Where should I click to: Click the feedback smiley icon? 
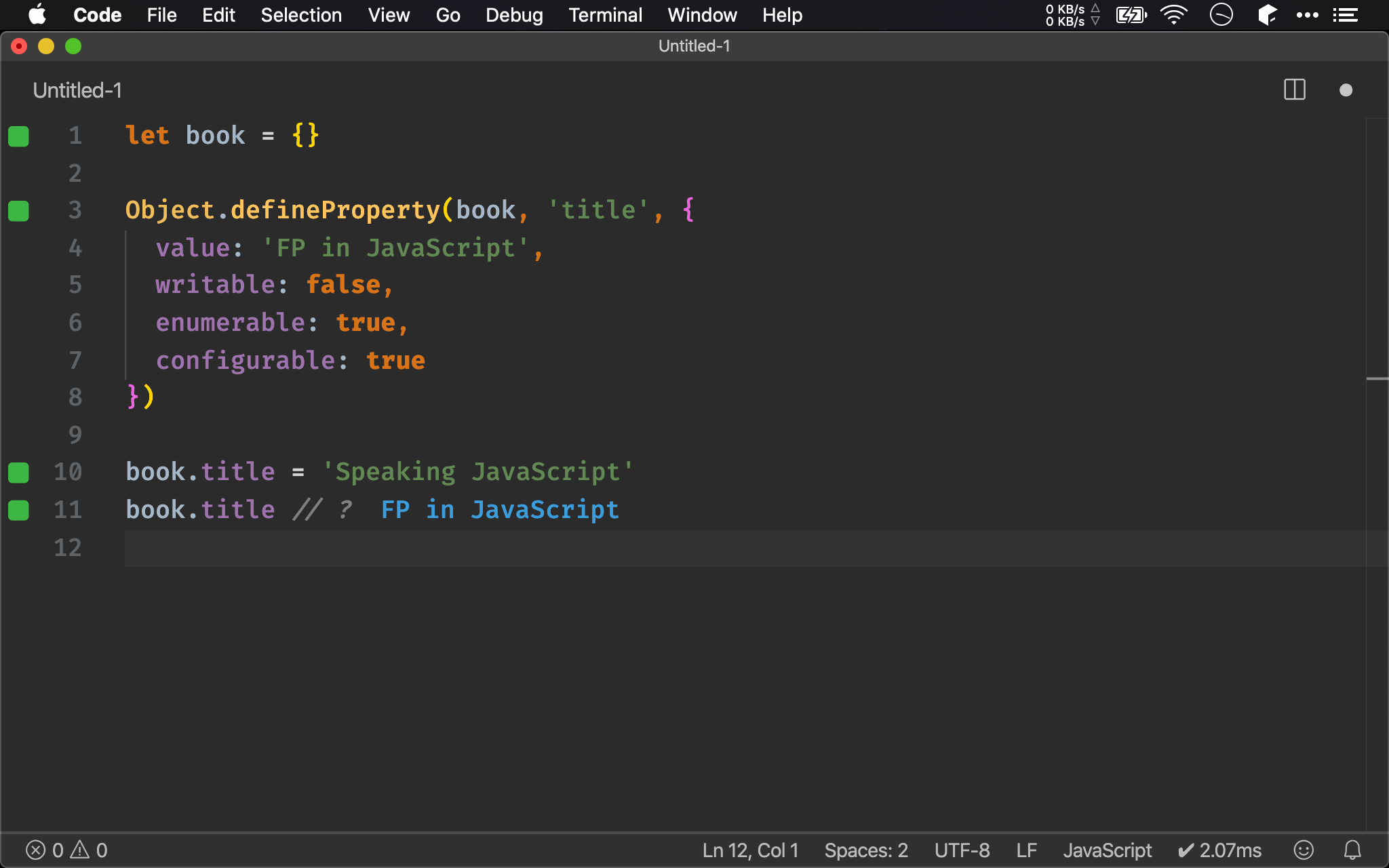pos(1304,850)
